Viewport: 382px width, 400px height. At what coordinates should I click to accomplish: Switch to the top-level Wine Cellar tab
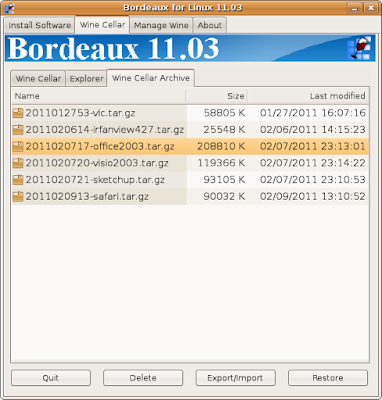102,25
